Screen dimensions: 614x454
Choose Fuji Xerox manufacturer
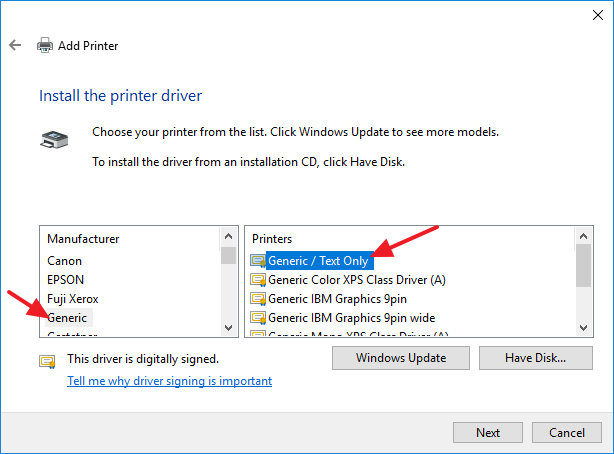[x=72, y=299]
